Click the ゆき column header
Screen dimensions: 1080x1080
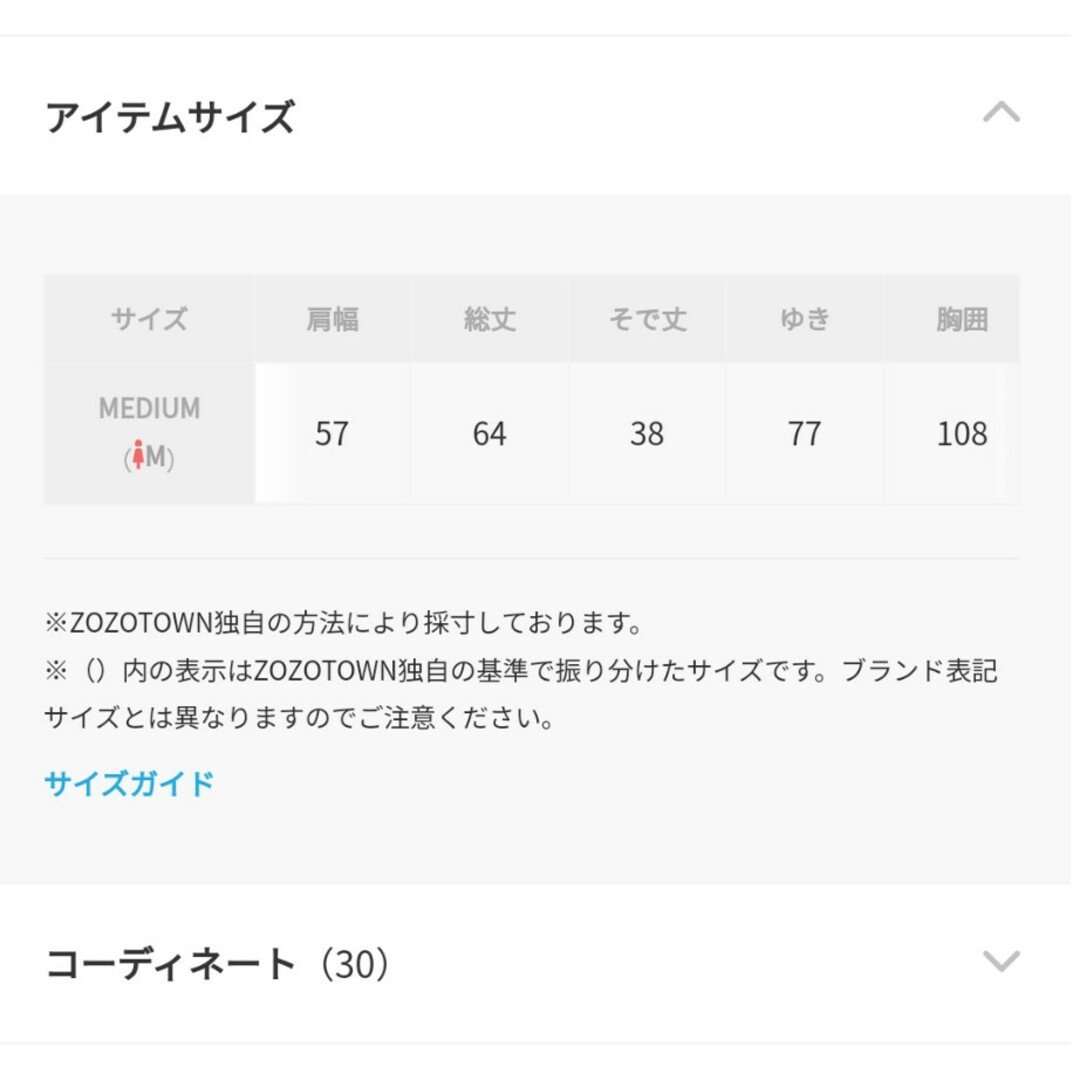pos(804,319)
